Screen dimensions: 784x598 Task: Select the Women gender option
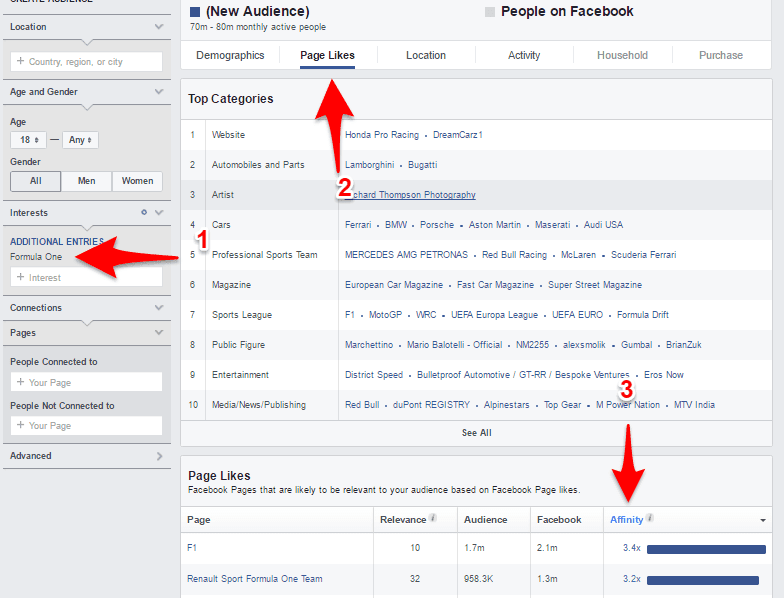coord(137,181)
